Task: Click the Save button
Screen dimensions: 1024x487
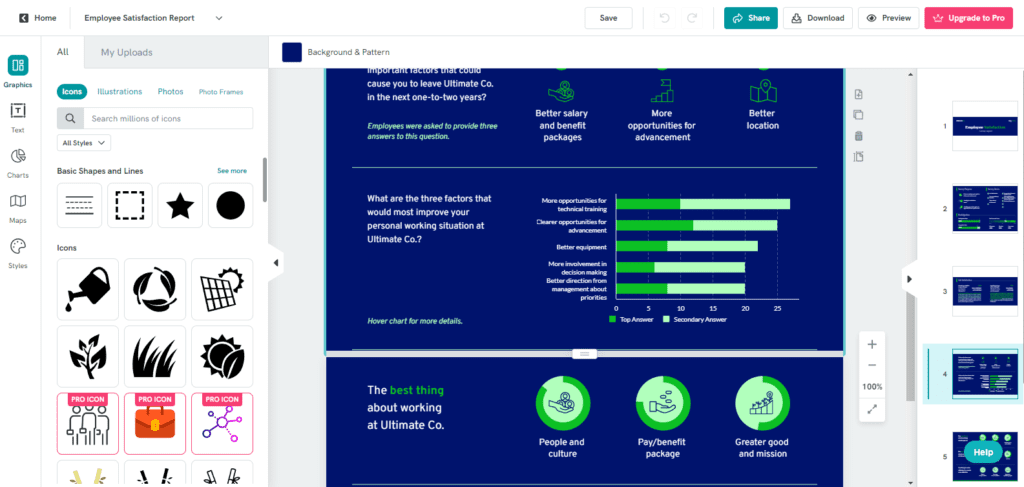Action: [609, 18]
